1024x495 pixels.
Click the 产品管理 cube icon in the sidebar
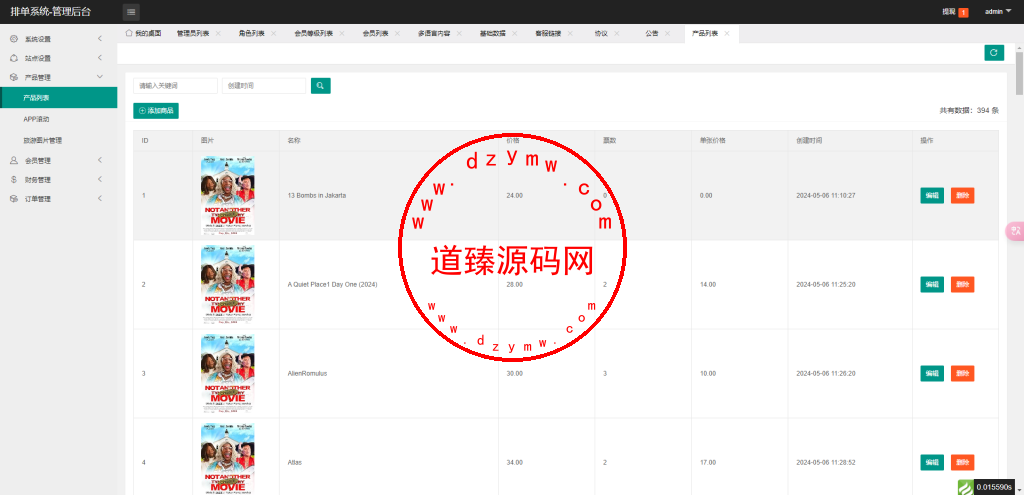pyautogui.click(x=14, y=77)
